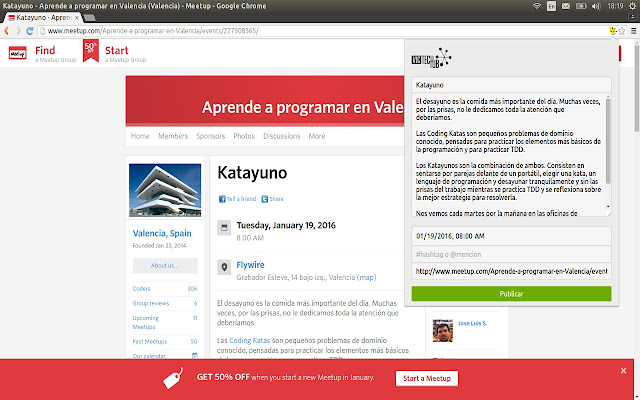Click Find a Meetup Group
Screen dimensions: 640x400
56,53
